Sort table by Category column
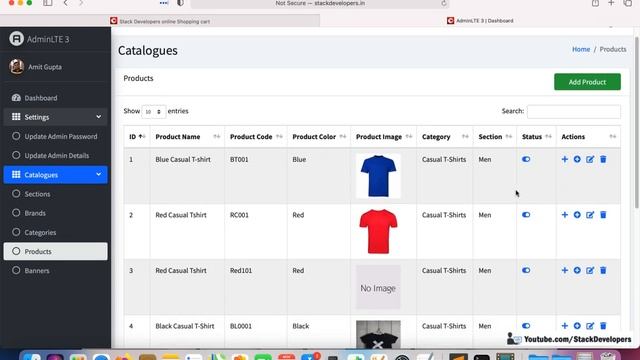640x360 pixels. [444, 137]
